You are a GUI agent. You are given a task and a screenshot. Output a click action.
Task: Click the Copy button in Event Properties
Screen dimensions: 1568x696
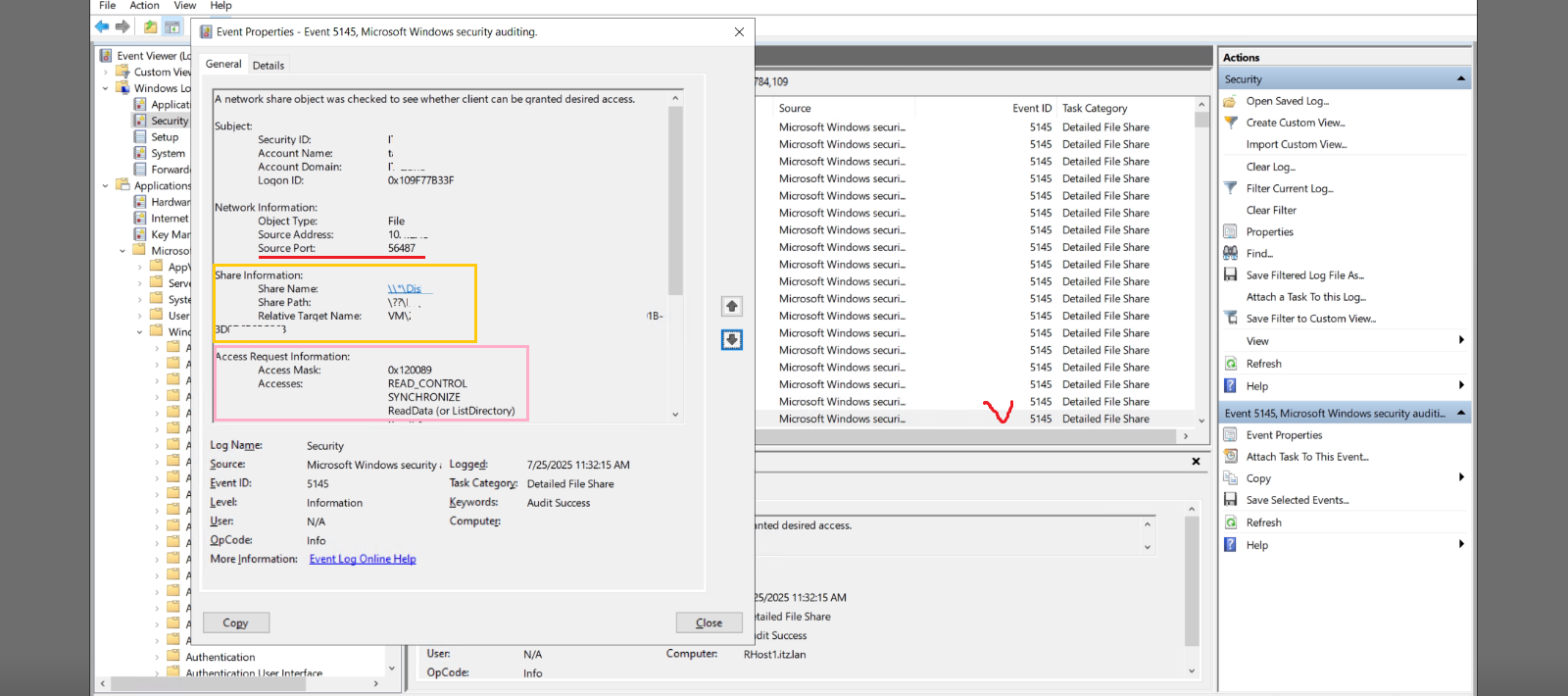pos(236,622)
